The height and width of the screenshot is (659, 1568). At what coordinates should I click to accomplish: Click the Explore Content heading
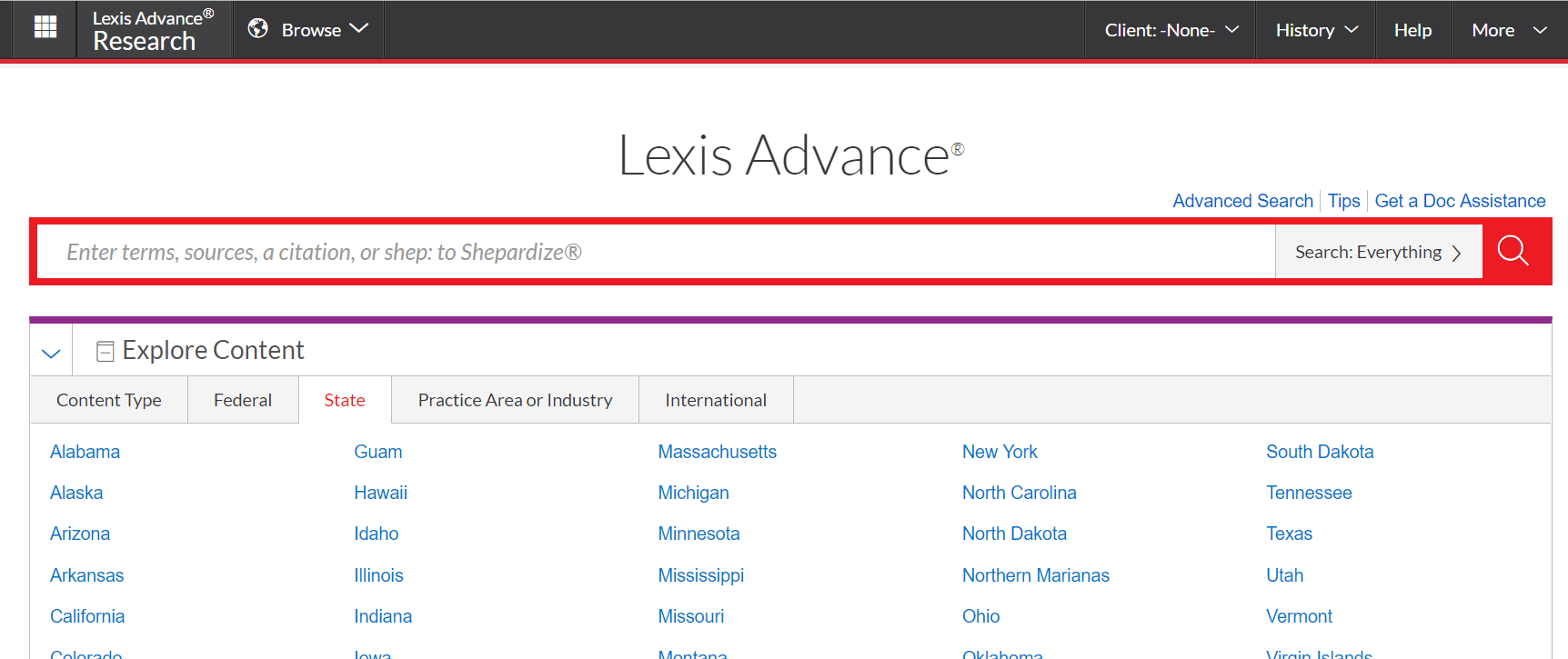pos(213,350)
